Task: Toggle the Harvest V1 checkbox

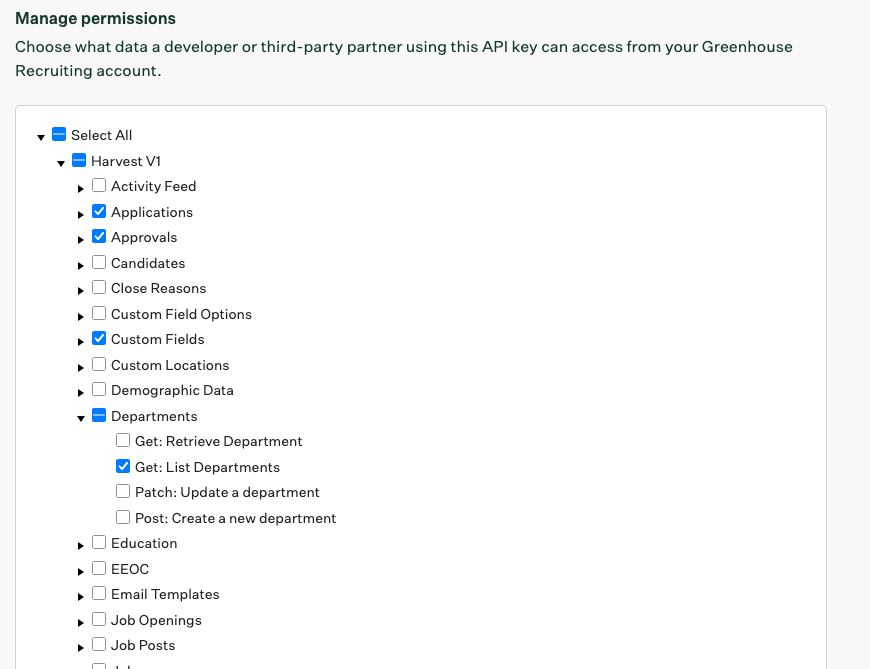Action: (79, 161)
